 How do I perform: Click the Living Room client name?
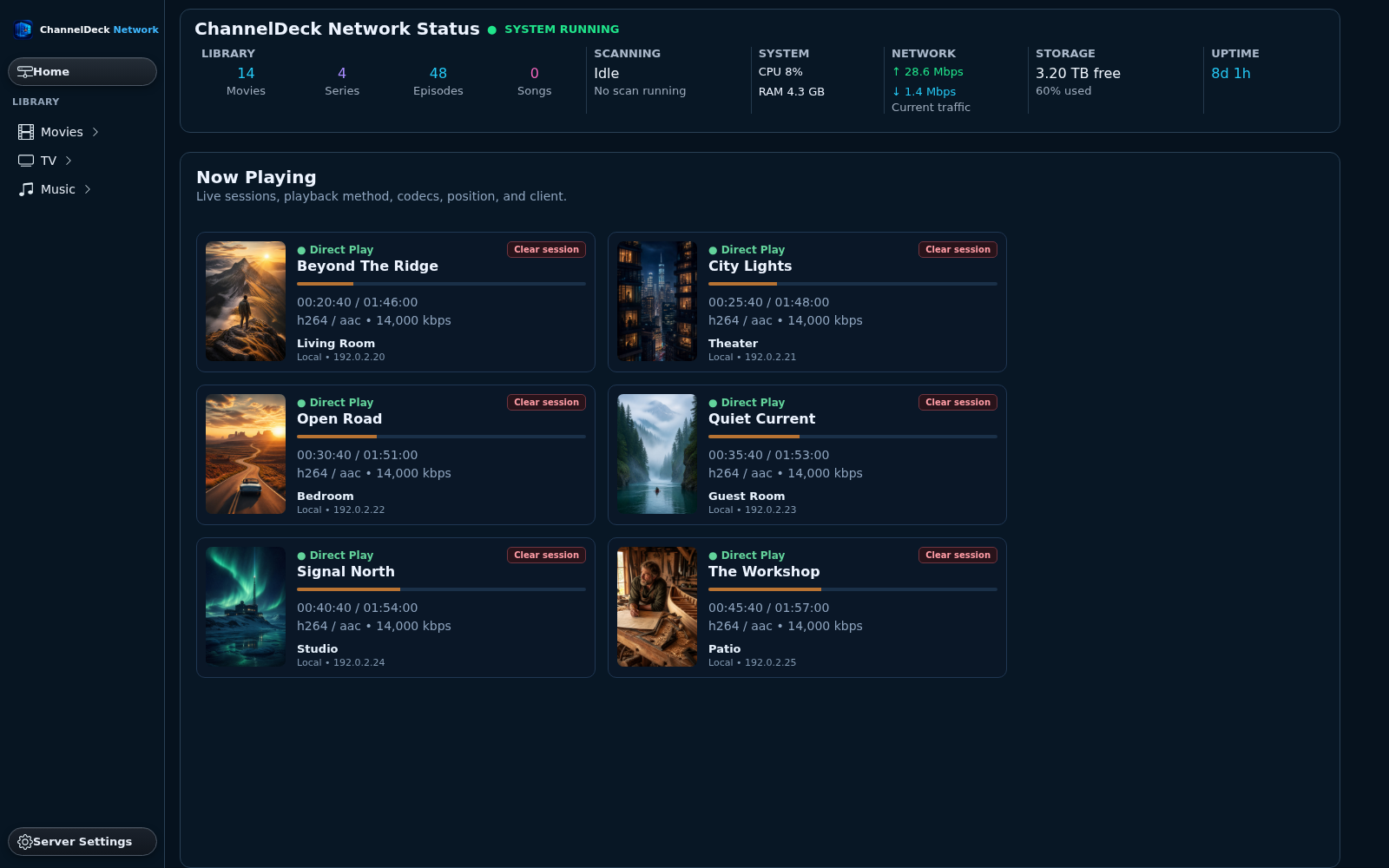click(336, 344)
